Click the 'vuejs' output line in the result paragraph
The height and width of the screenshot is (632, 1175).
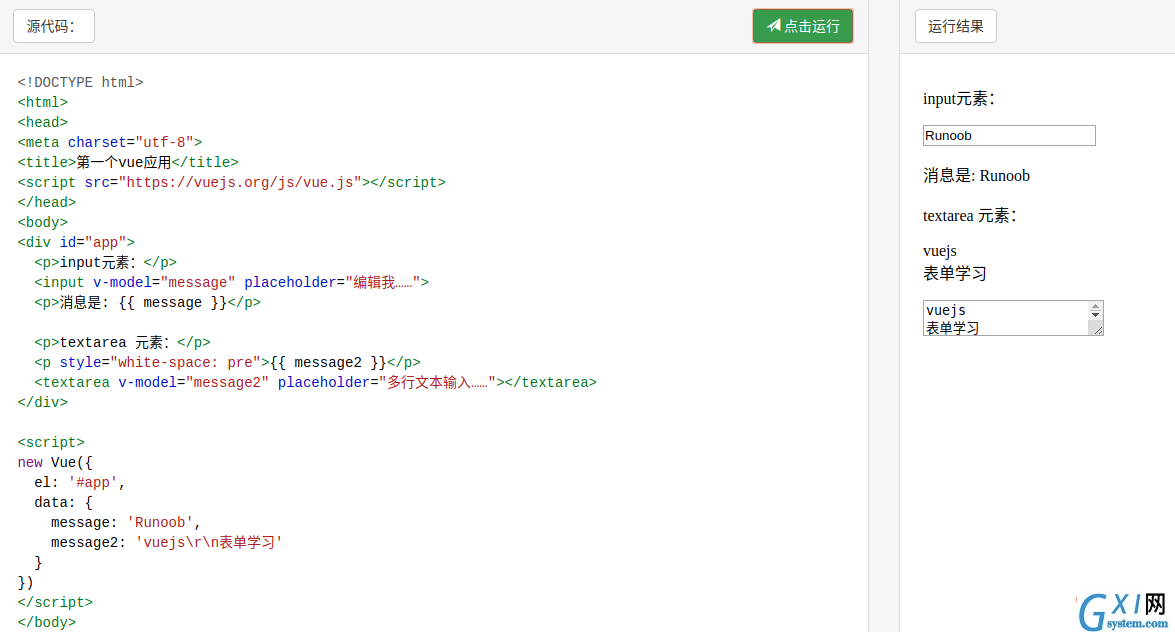[x=940, y=251]
